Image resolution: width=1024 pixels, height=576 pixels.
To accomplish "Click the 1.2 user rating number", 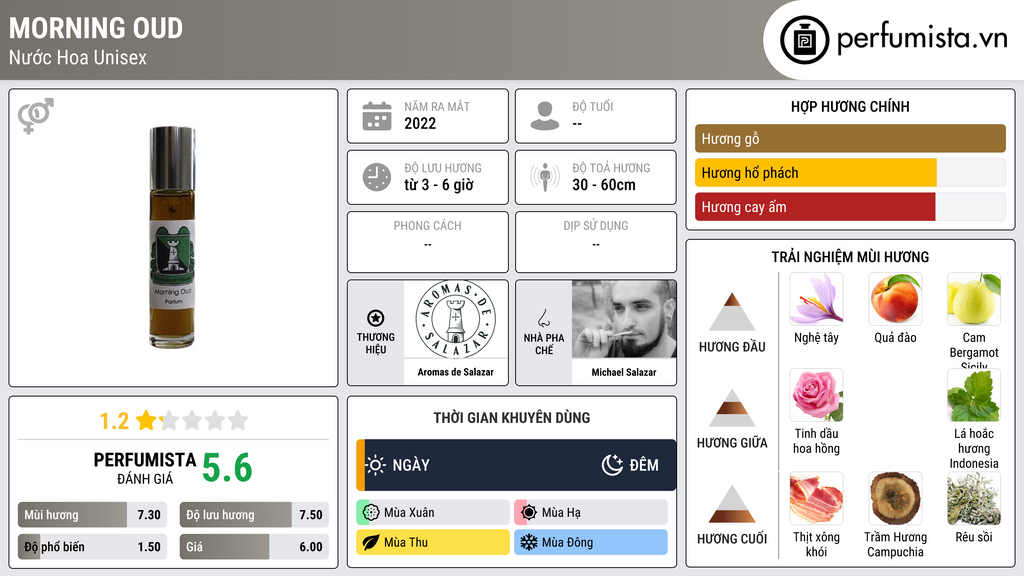I will point(114,421).
